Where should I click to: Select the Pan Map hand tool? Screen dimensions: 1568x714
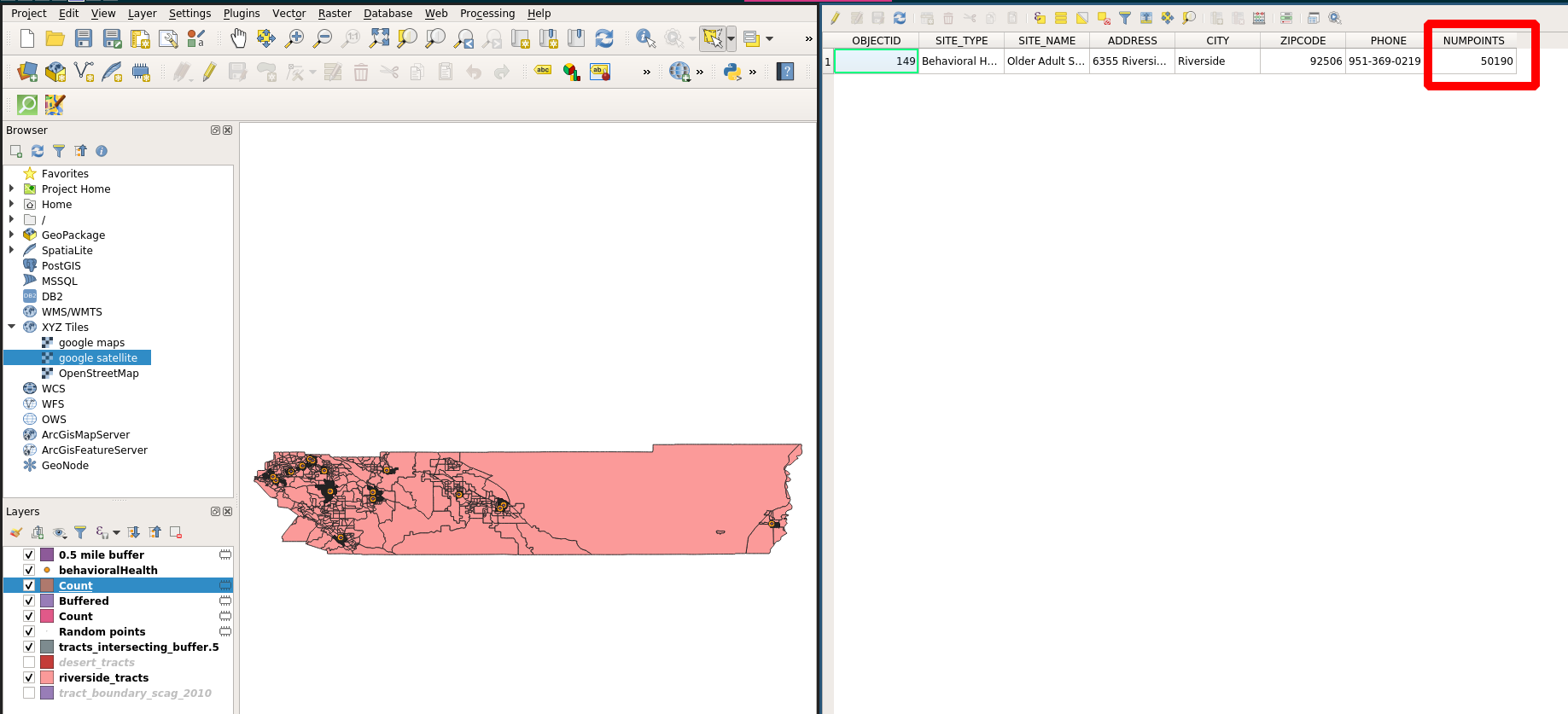(x=238, y=38)
